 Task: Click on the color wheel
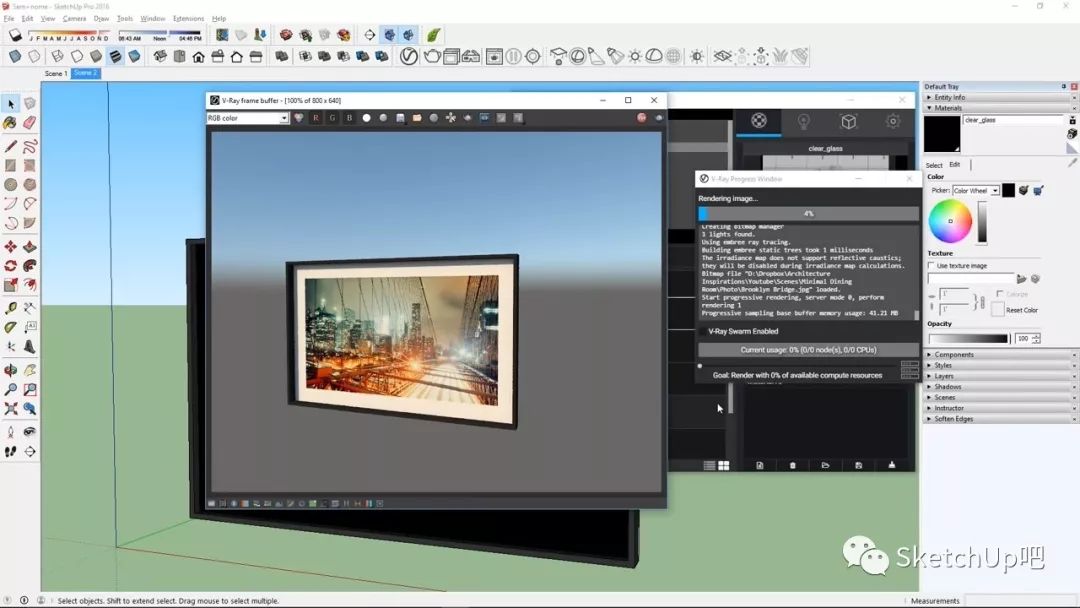(950, 221)
